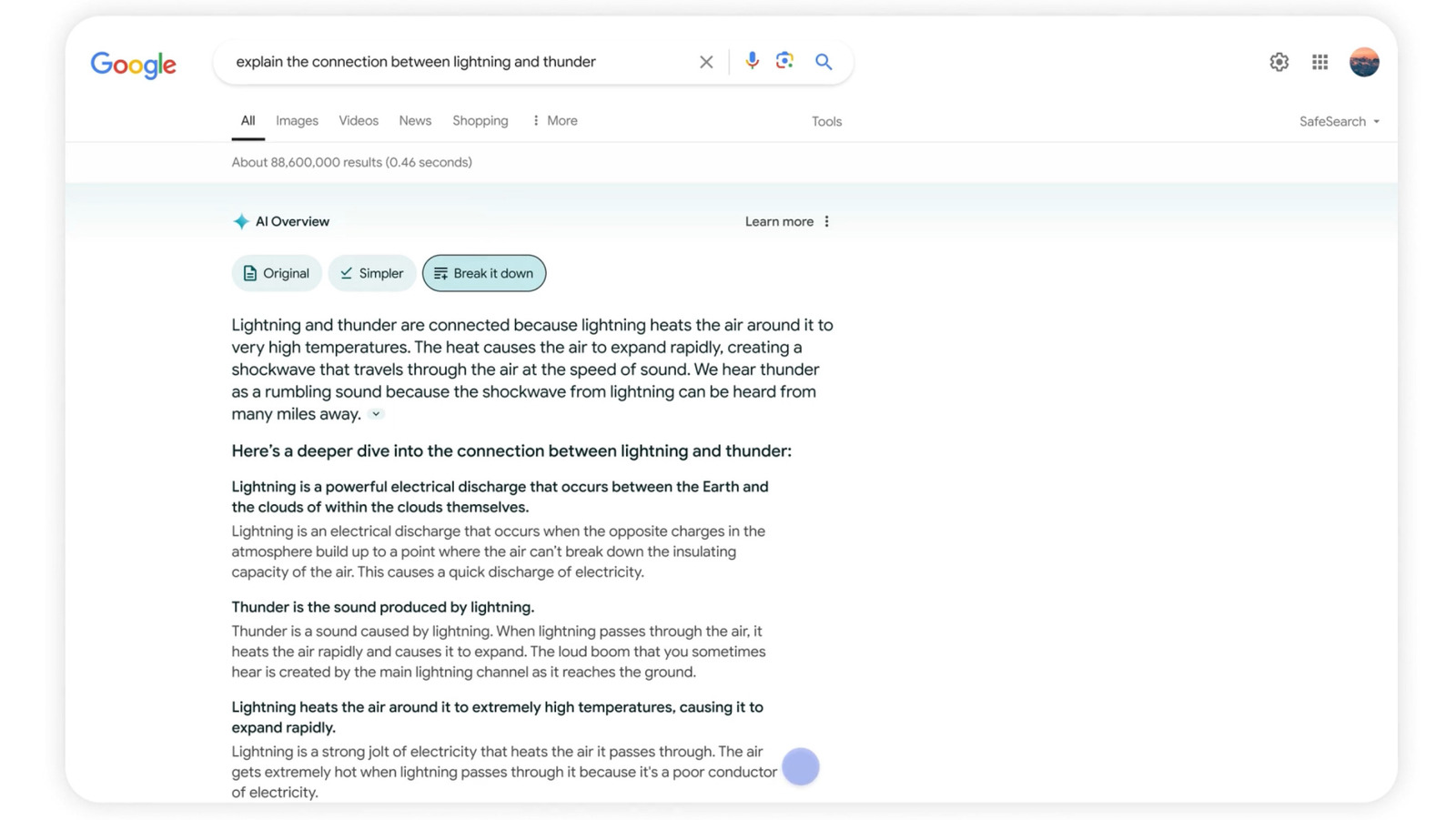
Task: Open the Google apps grid
Action: coord(1319,61)
